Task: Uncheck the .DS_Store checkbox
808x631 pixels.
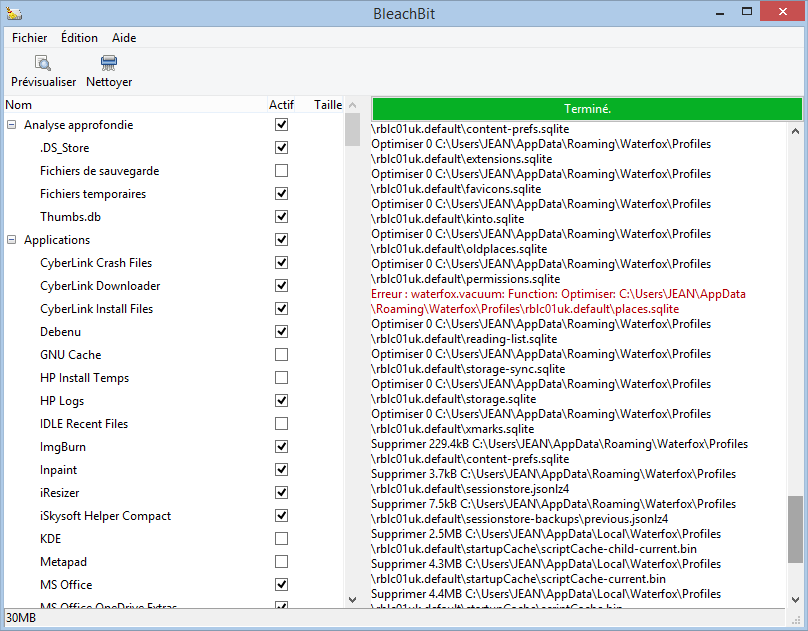Action: (281, 148)
